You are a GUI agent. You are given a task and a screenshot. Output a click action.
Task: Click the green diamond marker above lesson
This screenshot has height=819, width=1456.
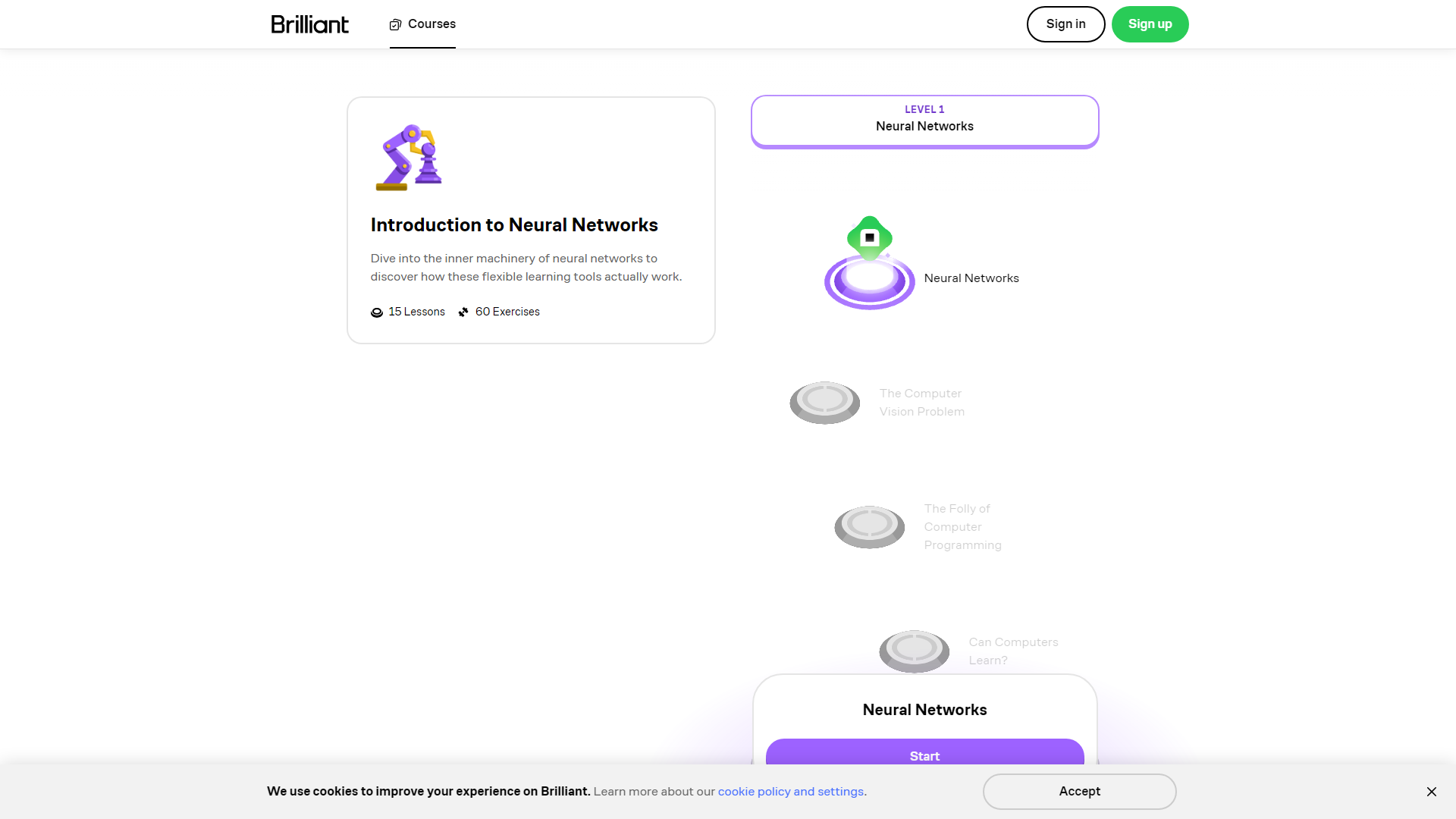point(869,237)
